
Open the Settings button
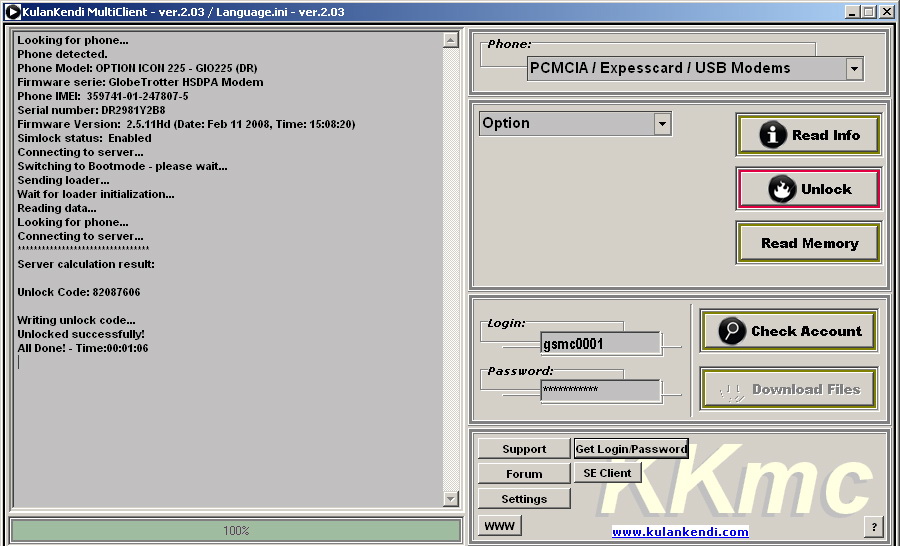tap(524, 499)
